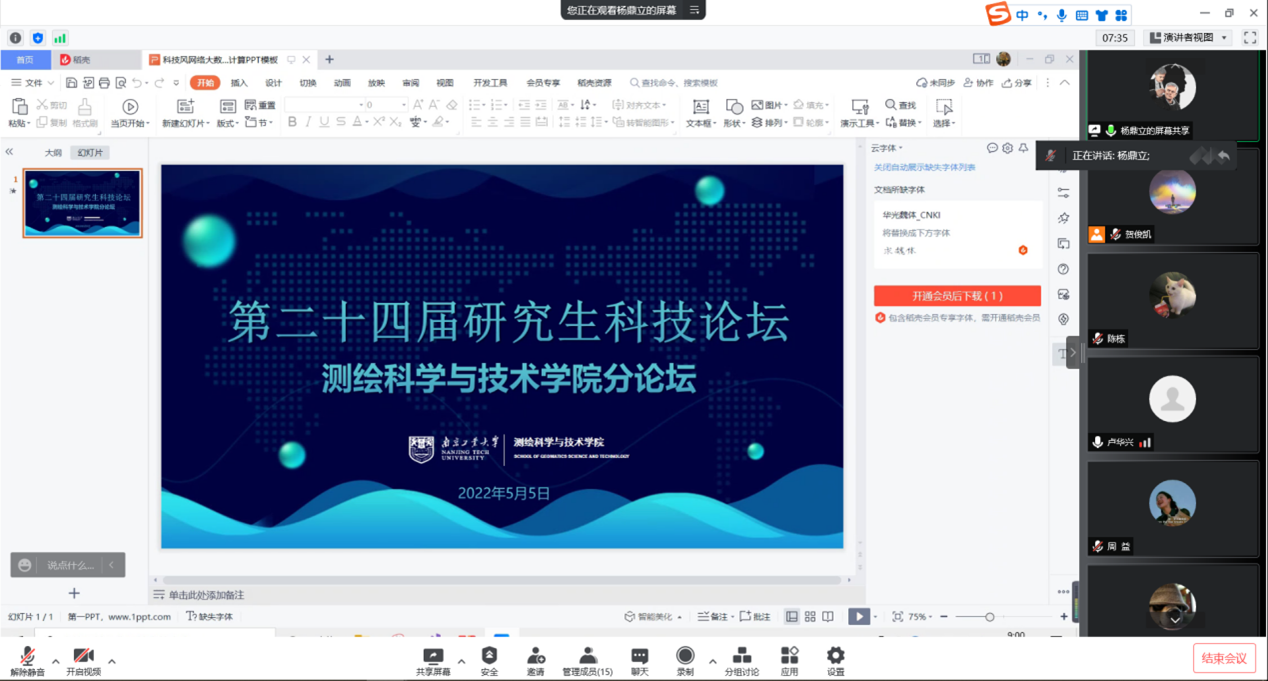
Task: Turn on camera with 开启视频
Action: point(83,656)
